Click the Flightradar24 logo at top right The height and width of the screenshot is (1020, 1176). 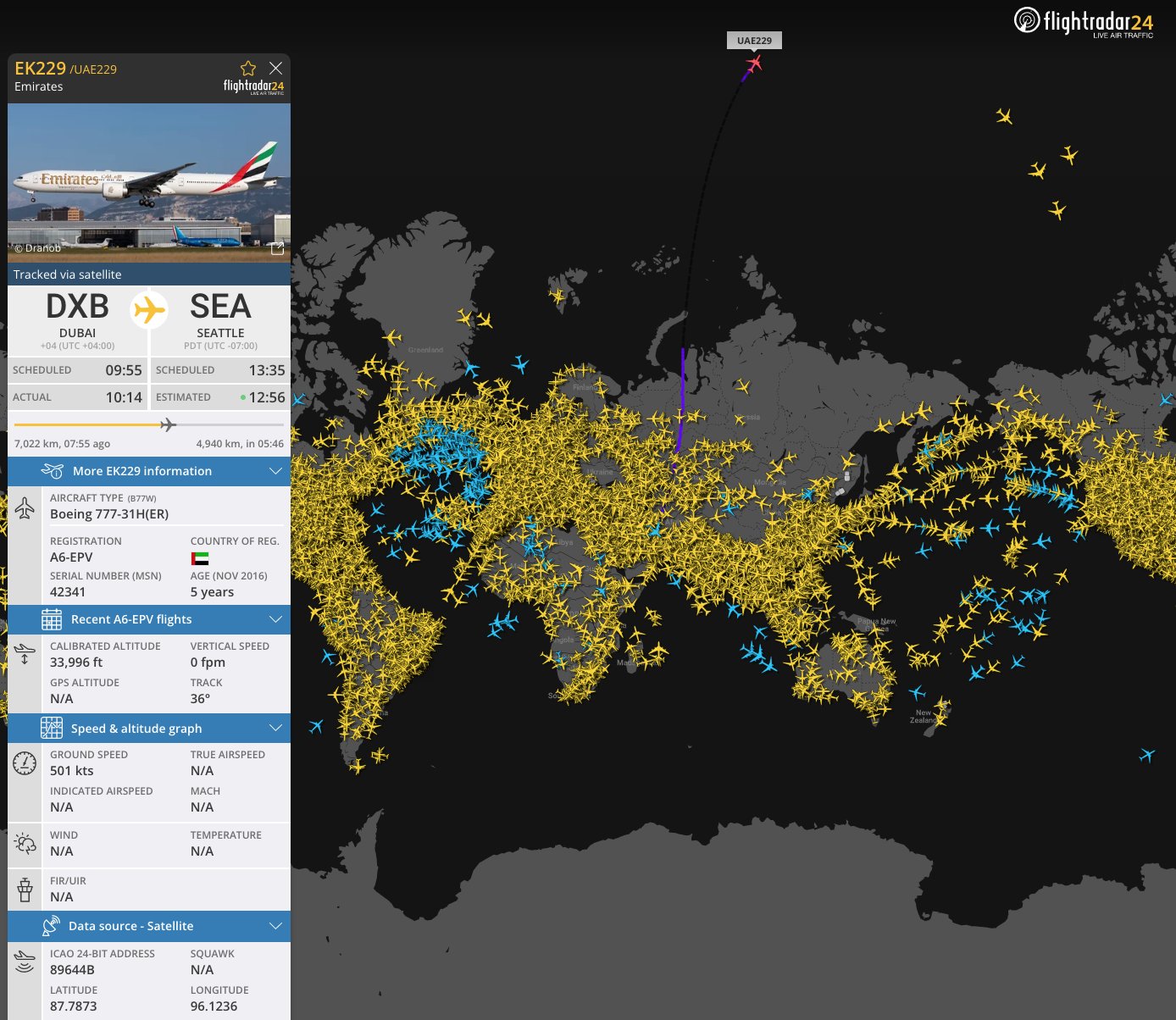(1084, 21)
